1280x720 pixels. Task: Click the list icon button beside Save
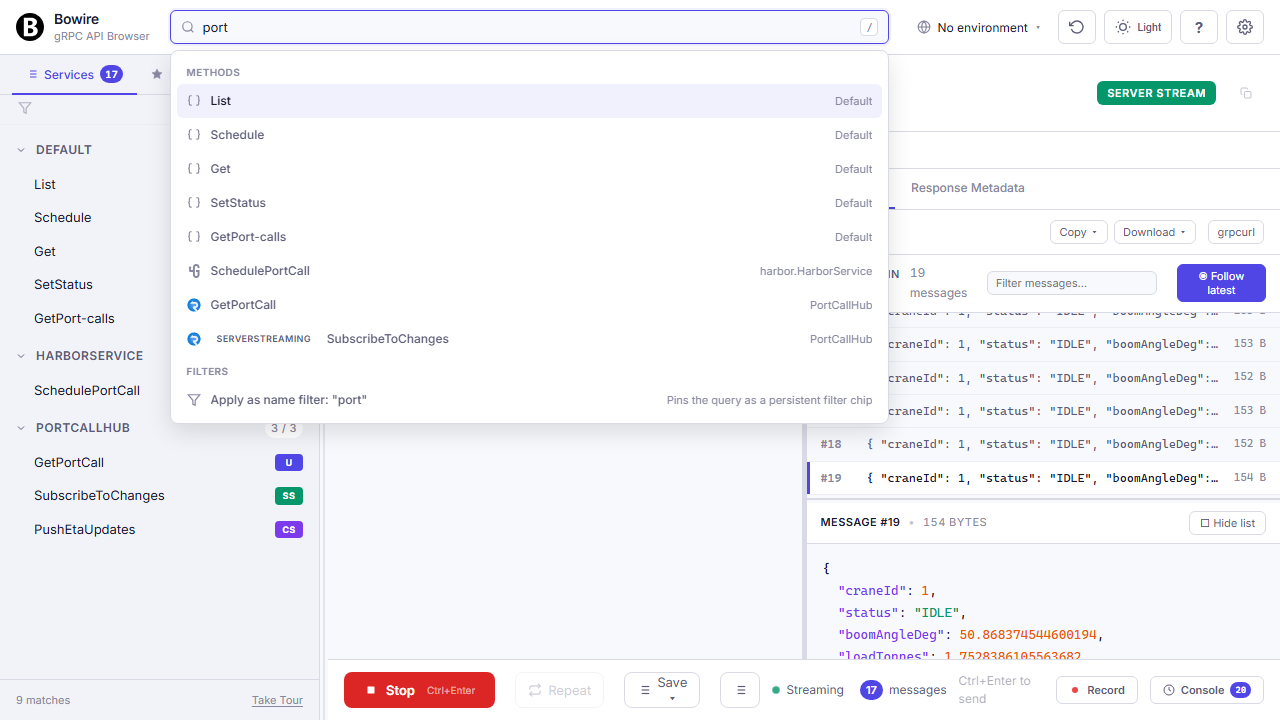(x=741, y=690)
